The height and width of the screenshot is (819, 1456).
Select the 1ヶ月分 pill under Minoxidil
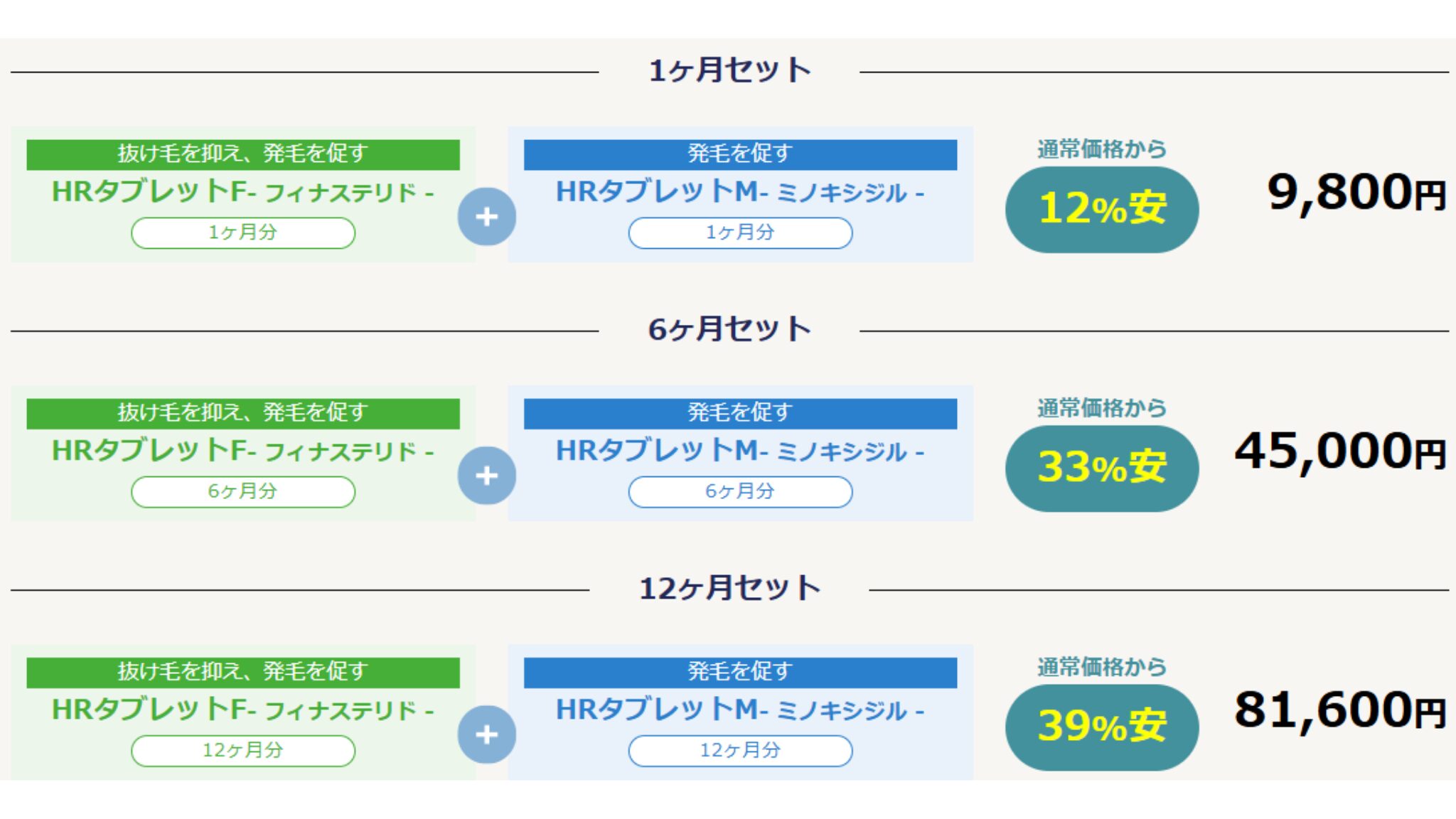(x=740, y=232)
